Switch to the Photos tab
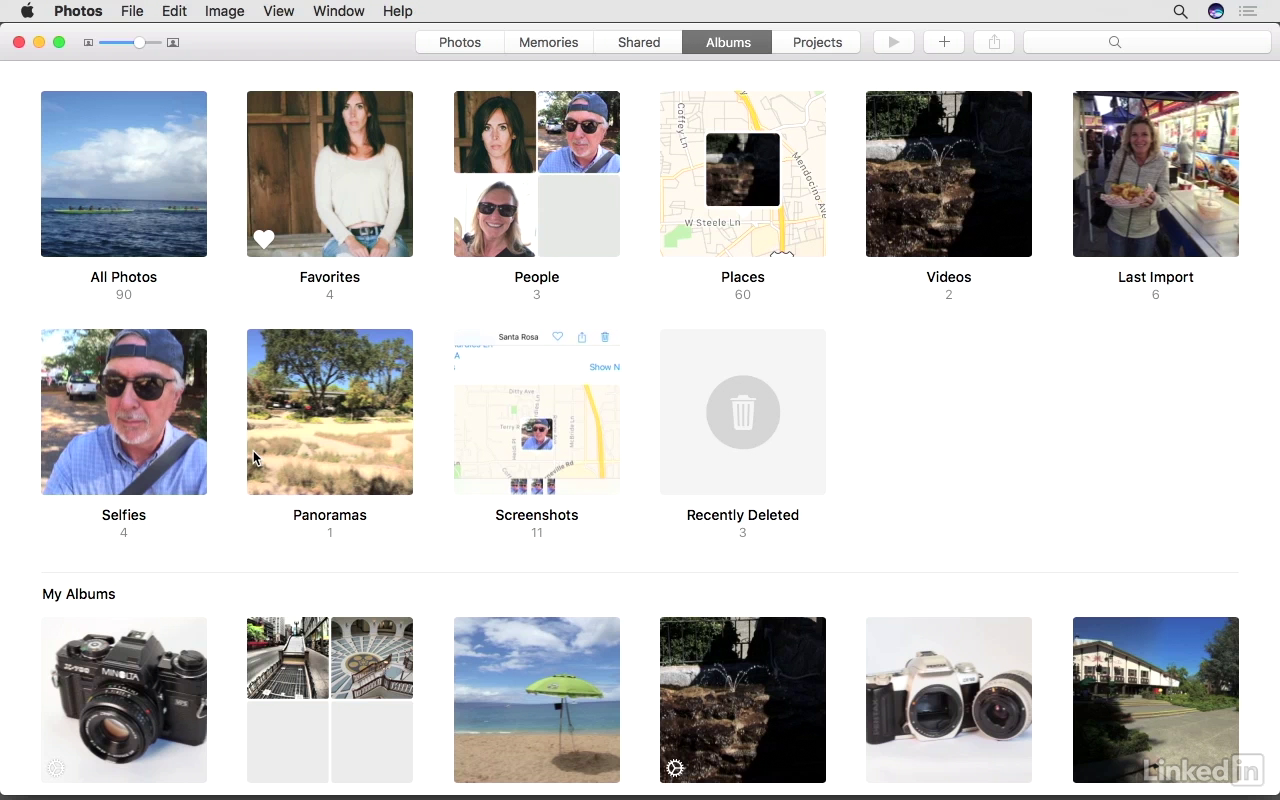Viewport: 1280px width, 800px height. pos(460,42)
